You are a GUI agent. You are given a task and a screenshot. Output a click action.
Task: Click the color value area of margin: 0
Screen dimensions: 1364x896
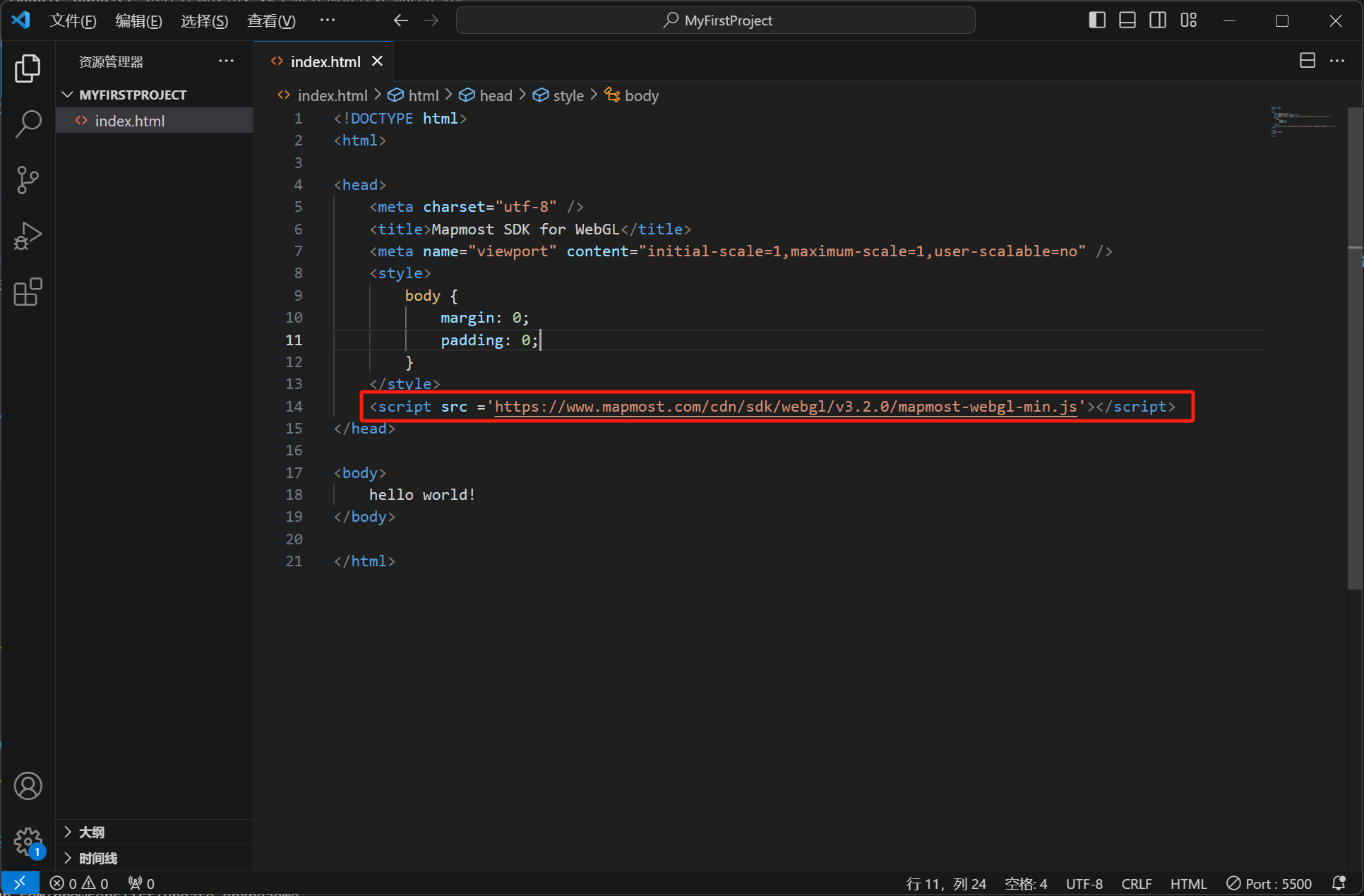pos(516,318)
